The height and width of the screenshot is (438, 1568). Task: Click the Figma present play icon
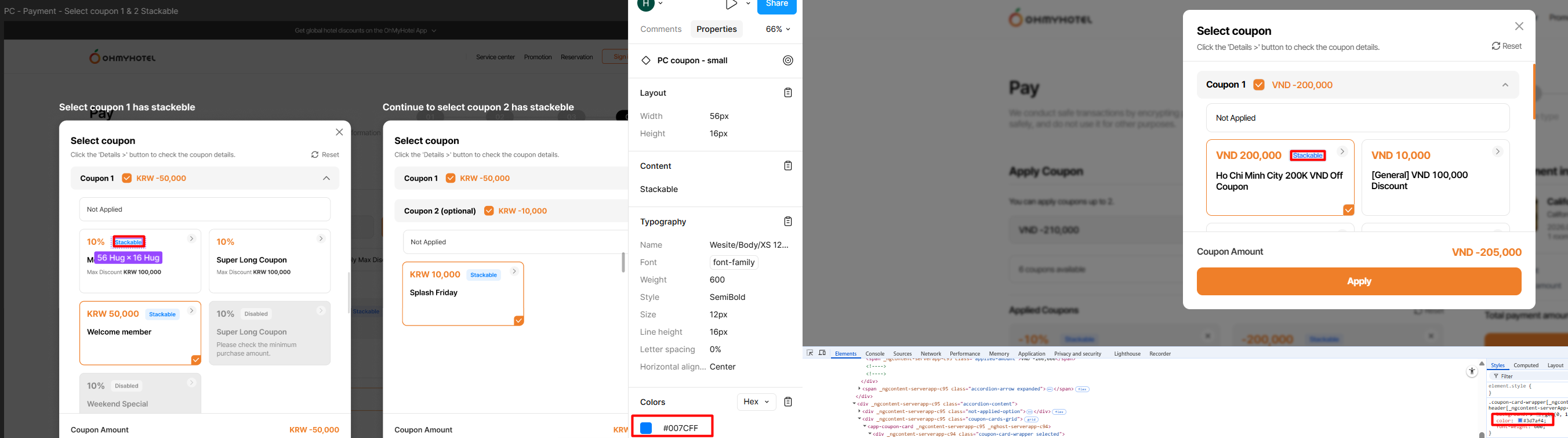[732, 5]
